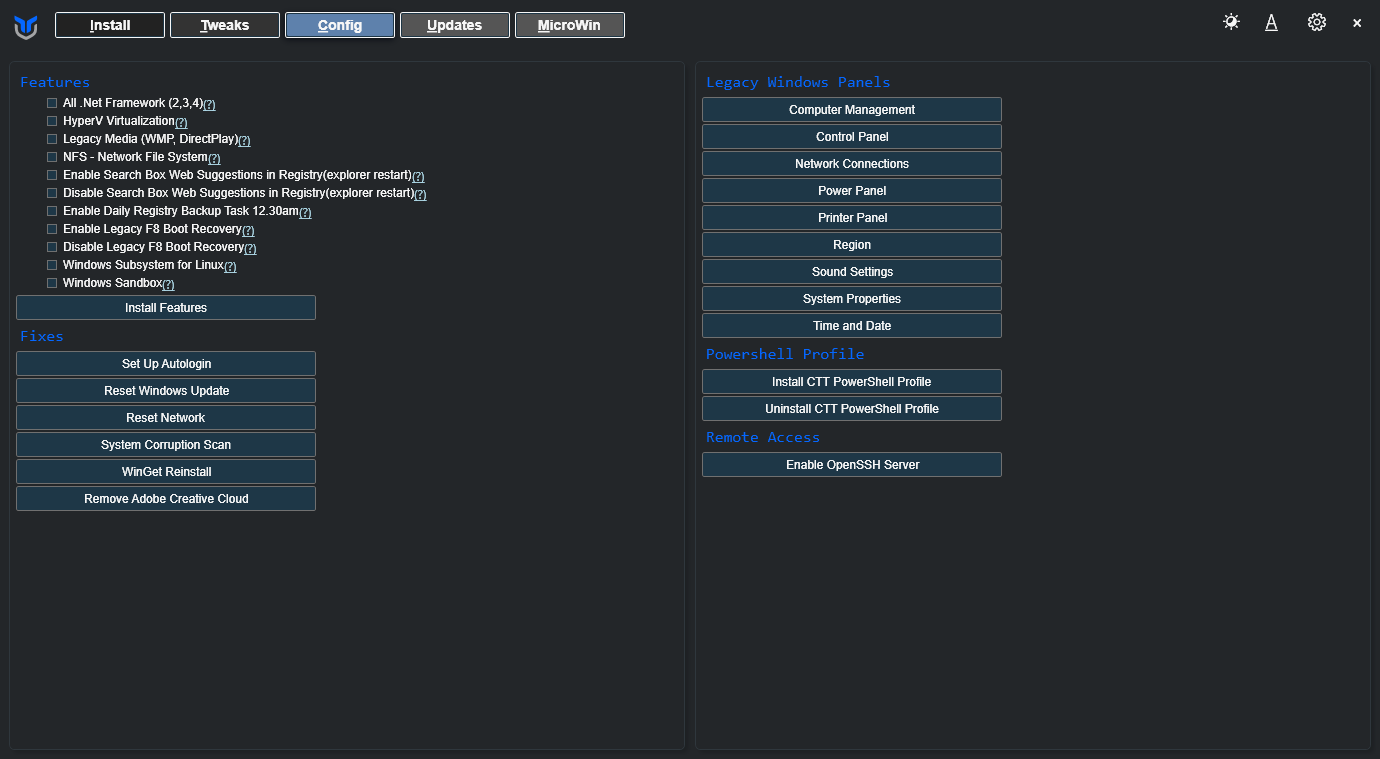Open the Control Panel legacy panel
Image resolution: width=1380 pixels, height=759 pixels.
851,137
